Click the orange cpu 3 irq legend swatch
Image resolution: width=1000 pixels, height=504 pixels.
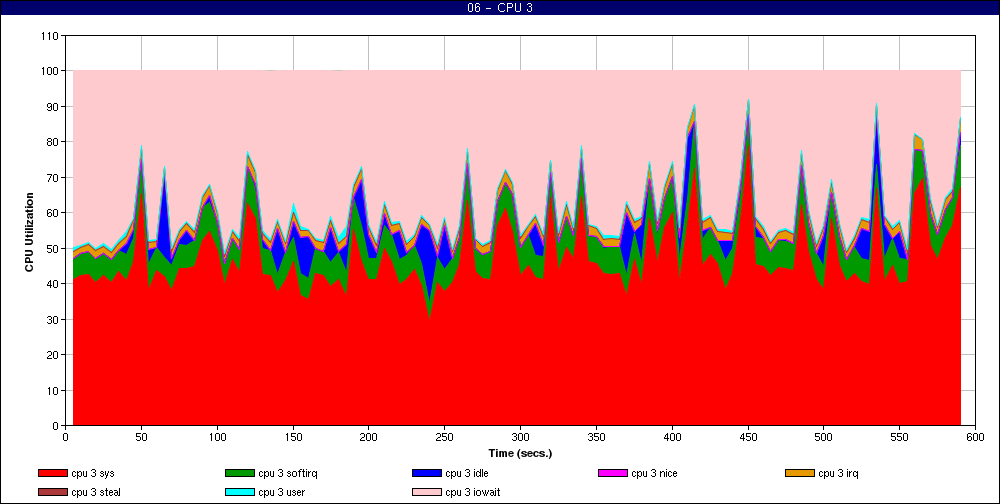799,473
